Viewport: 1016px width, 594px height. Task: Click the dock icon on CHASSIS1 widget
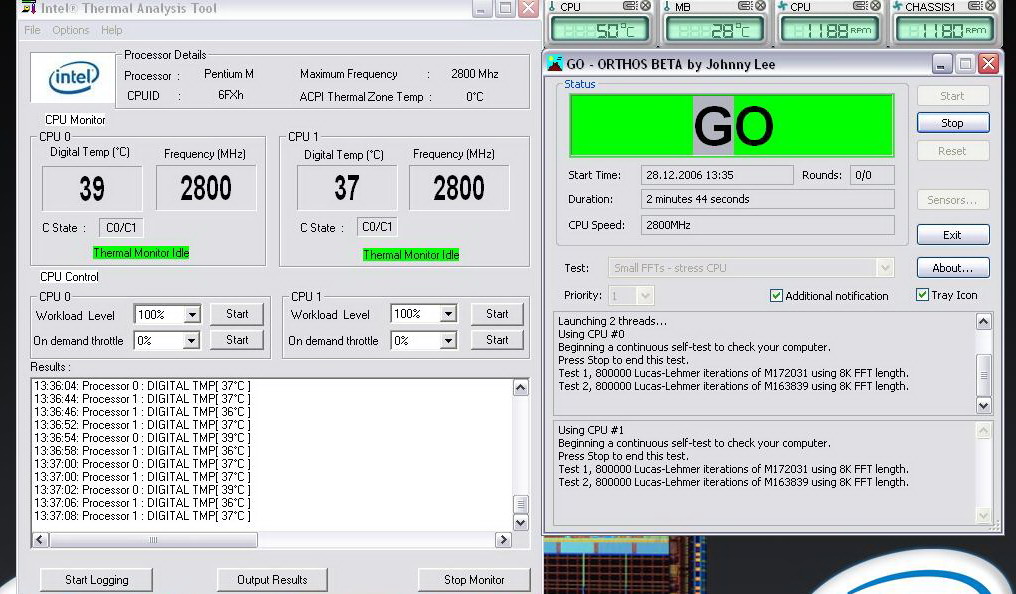[x=975, y=6]
